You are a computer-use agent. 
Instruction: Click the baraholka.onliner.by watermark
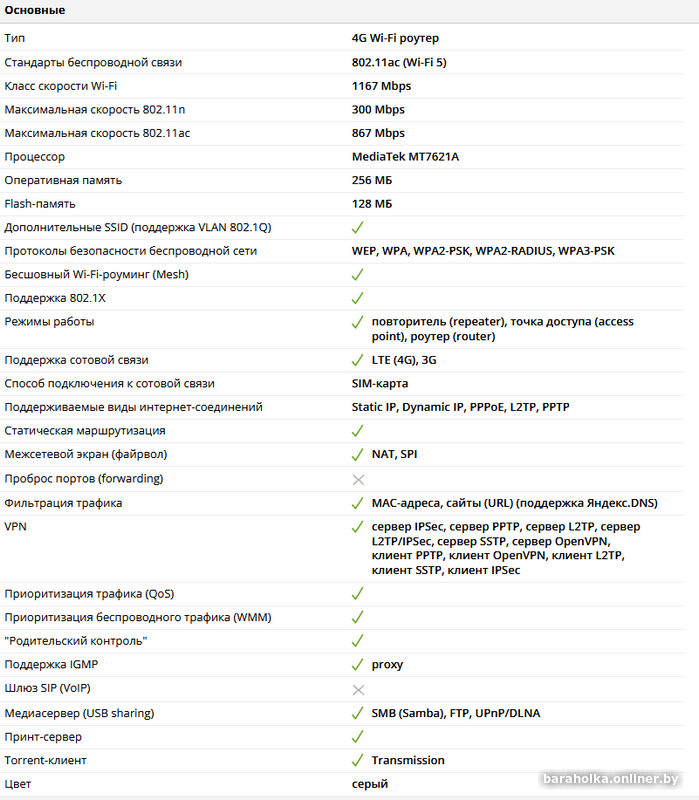(x=611, y=779)
